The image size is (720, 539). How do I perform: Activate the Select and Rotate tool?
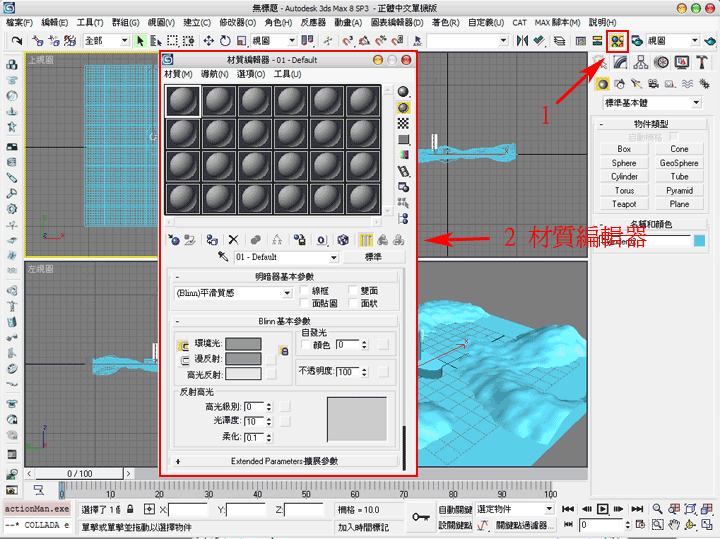[x=225, y=41]
